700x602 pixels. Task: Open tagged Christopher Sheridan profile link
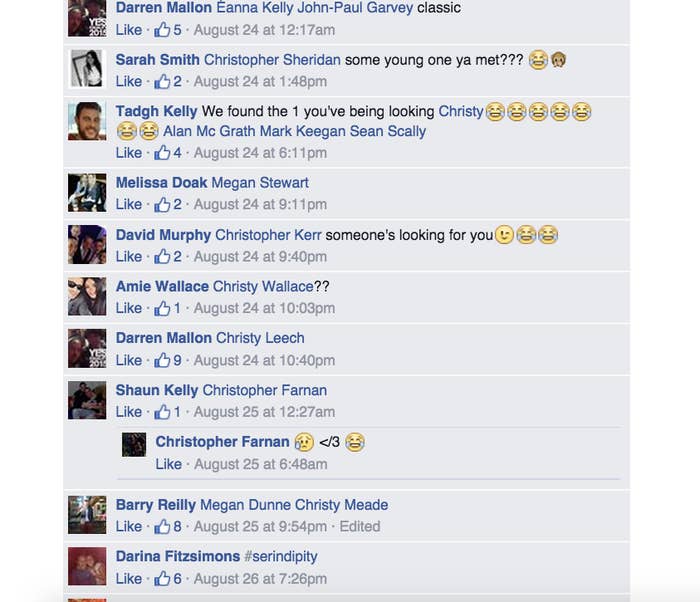point(272,60)
